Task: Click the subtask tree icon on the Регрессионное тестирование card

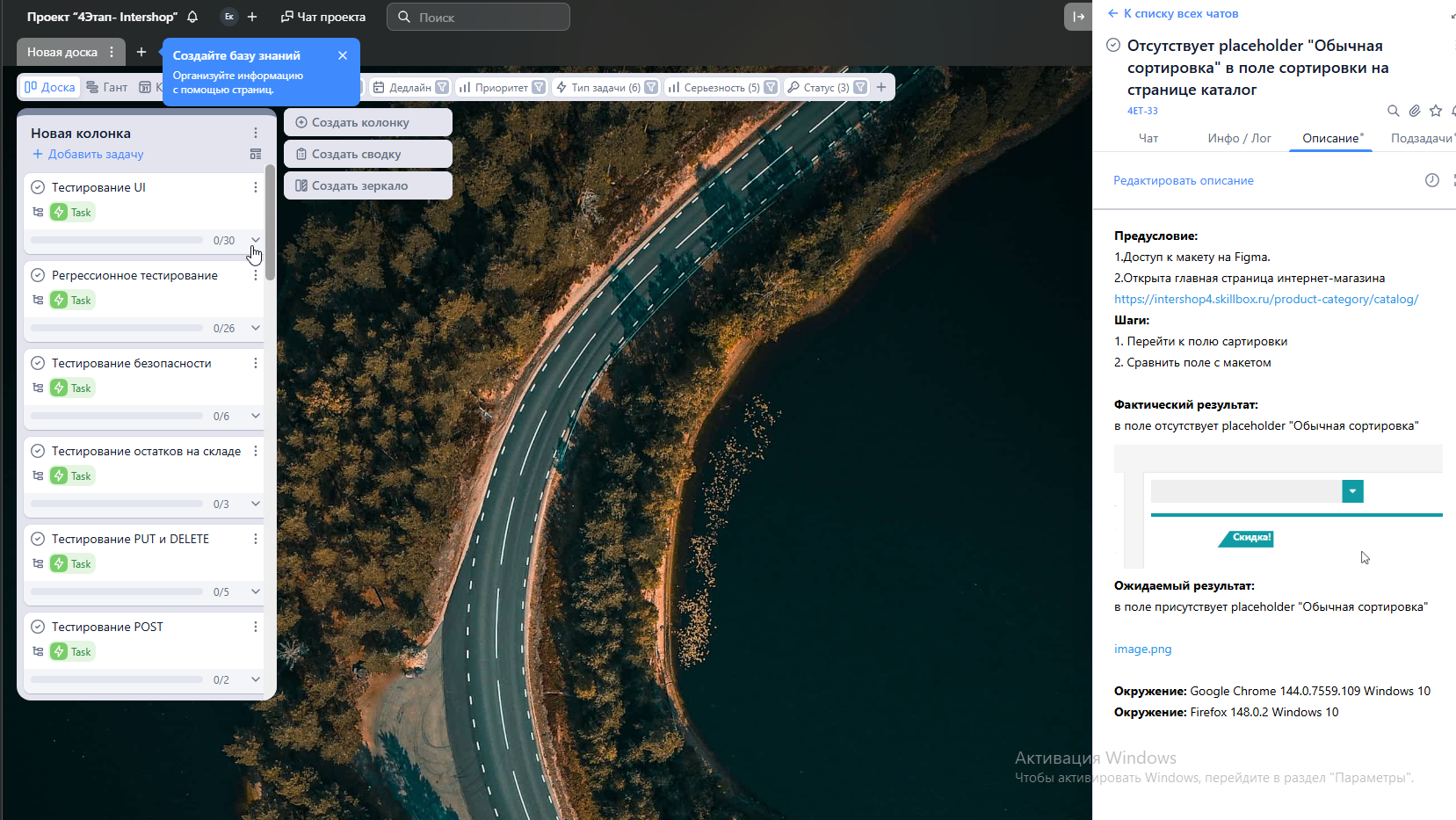Action: pyautogui.click(x=38, y=300)
